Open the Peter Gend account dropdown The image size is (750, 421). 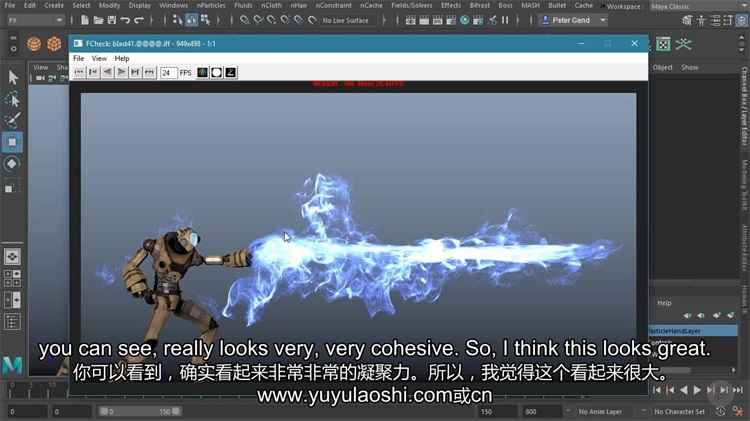pos(573,20)
